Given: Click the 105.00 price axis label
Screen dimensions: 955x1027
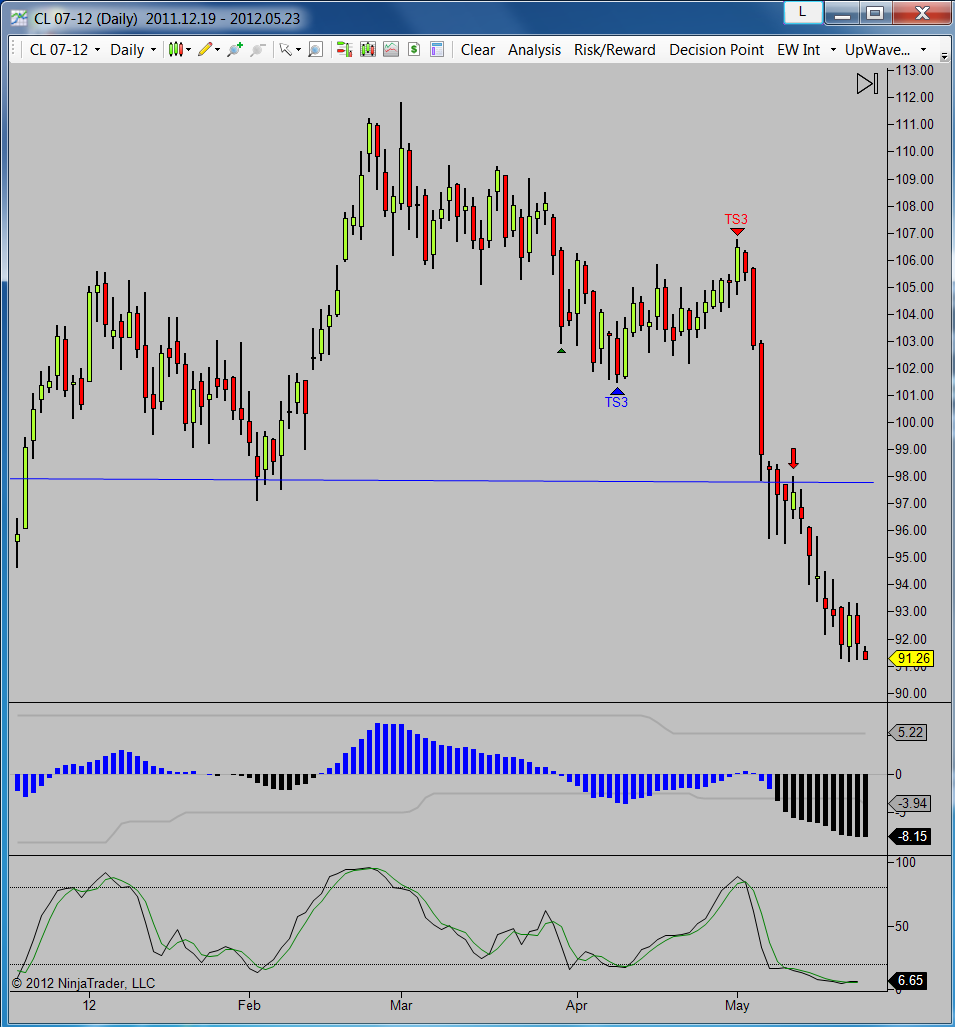Looking at the screenshot, I should 914,287.
